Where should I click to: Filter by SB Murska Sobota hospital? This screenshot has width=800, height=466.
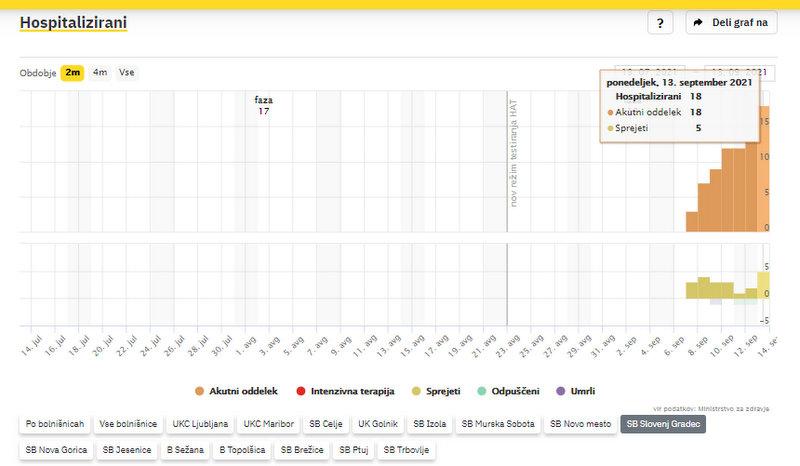click(x=500, y=425)
